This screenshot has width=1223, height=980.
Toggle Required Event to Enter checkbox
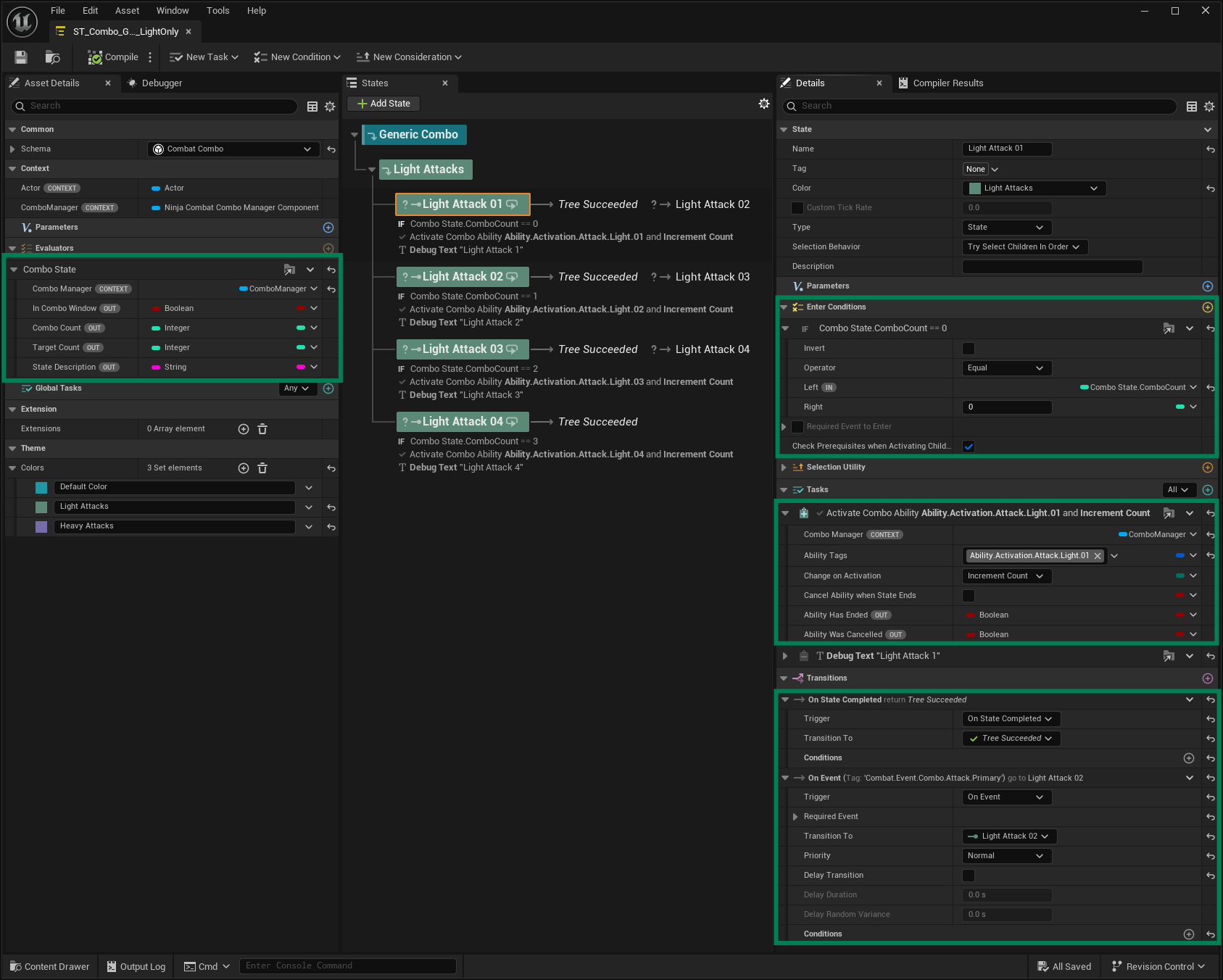[x=797, y=427]
